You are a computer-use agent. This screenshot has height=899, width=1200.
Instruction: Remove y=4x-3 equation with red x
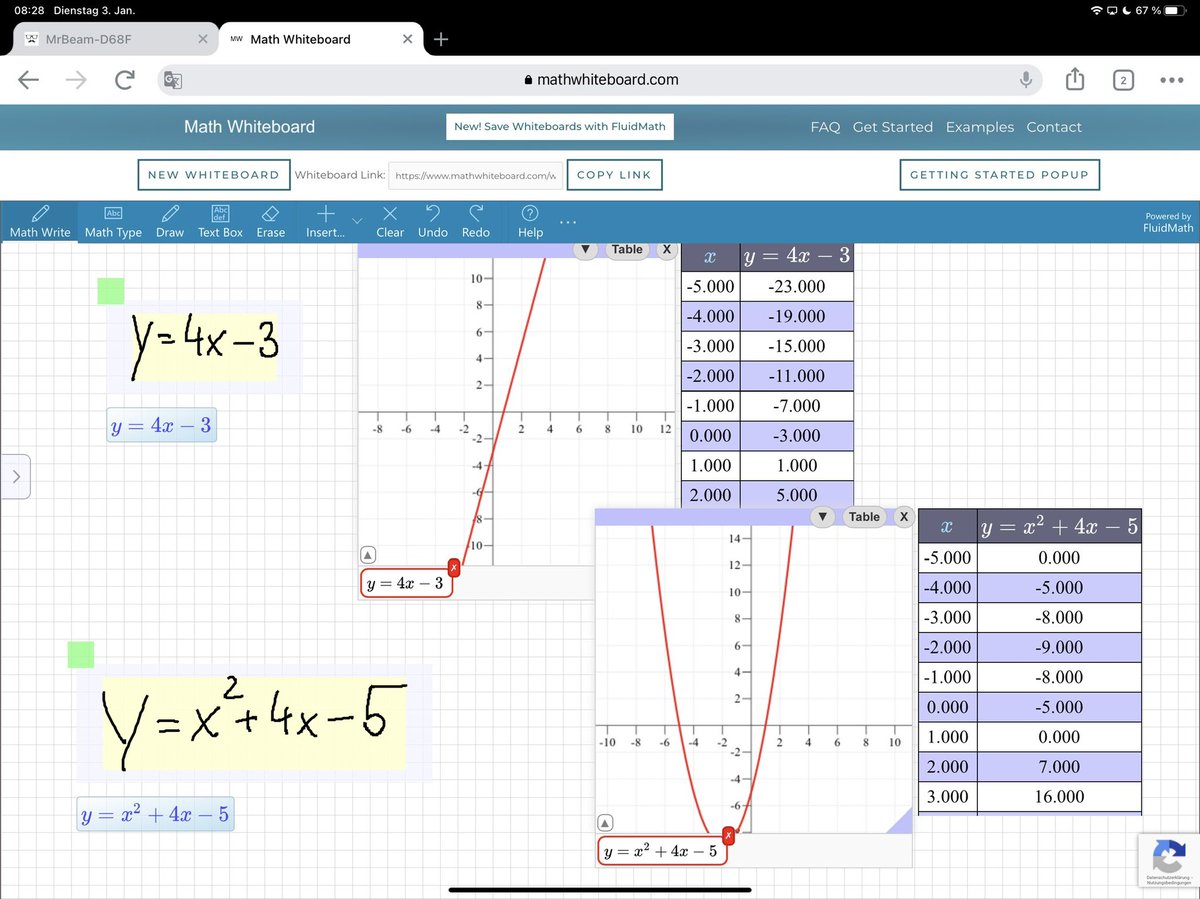pyautogui.click(x=454, y=568)
